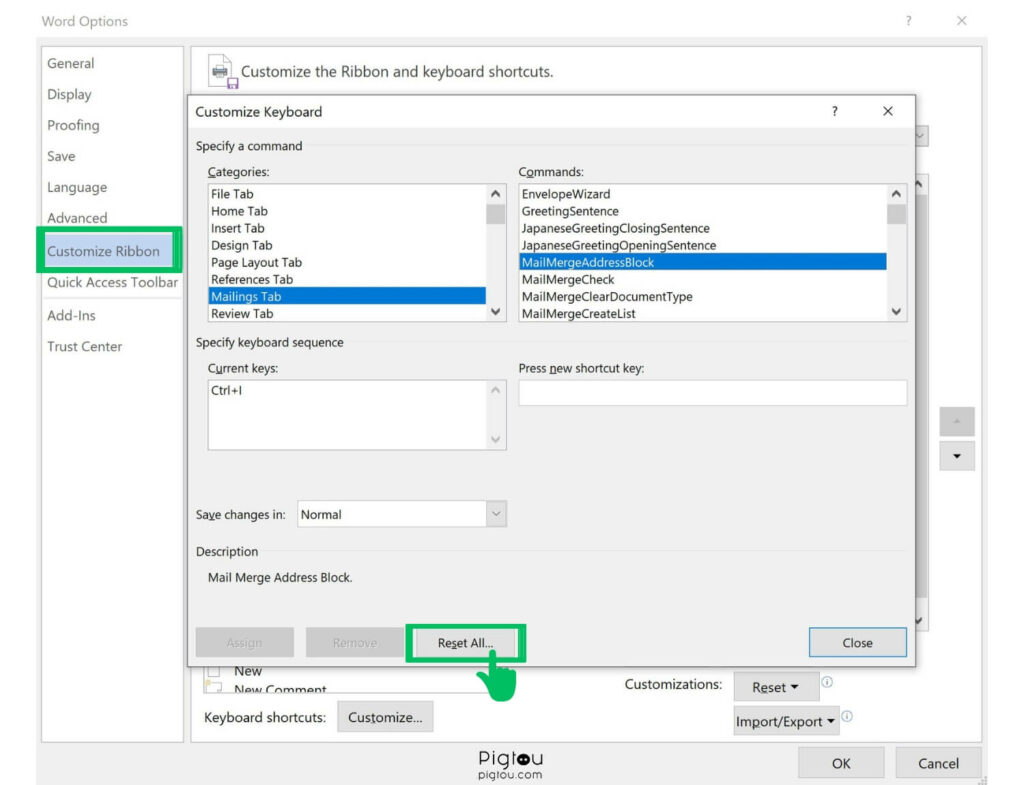
Task: Select Review Tab in Categories list
Action: coord(242,314)
